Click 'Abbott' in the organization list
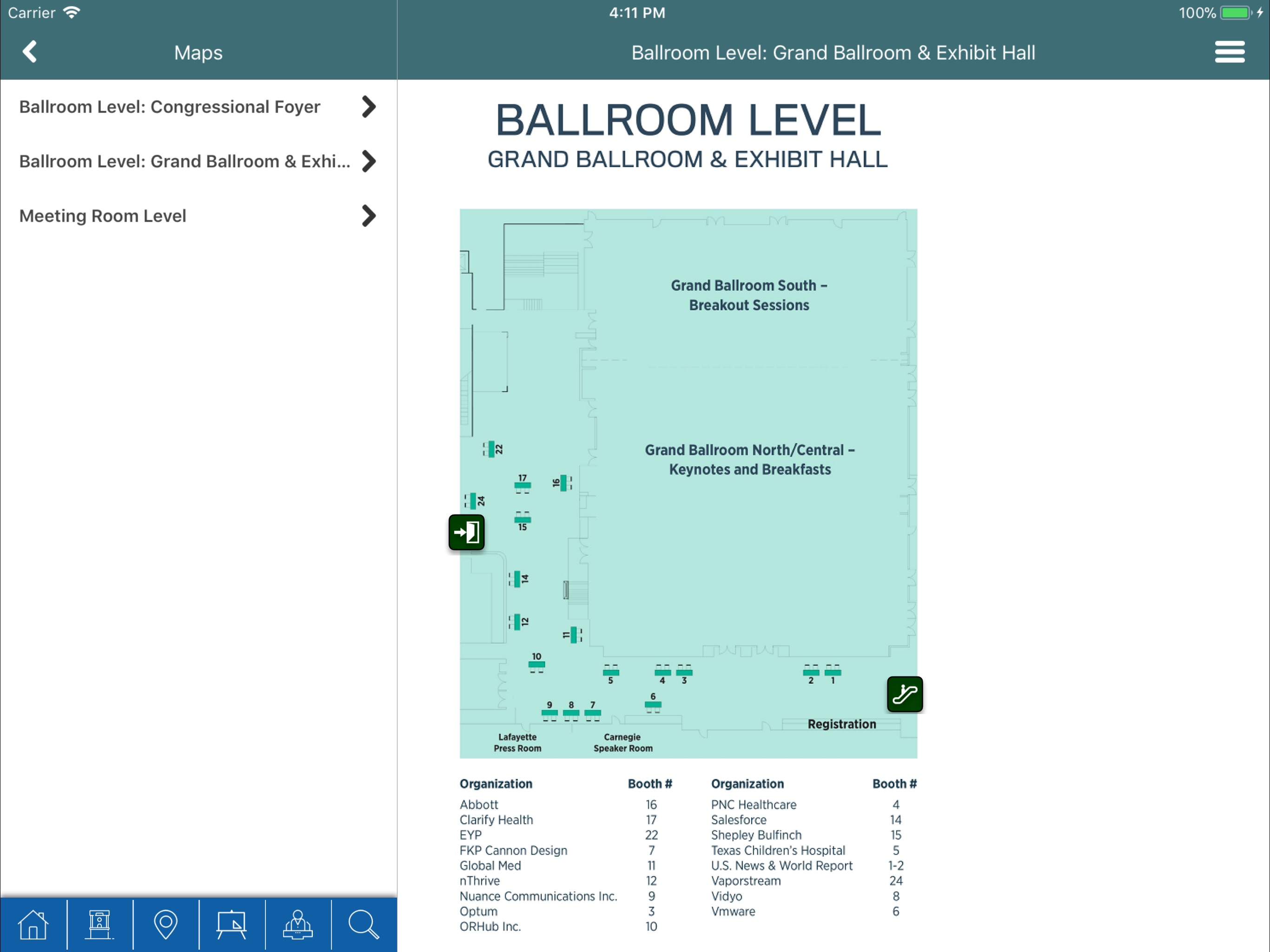This screenshot has width=1270, height=952. 479,805
